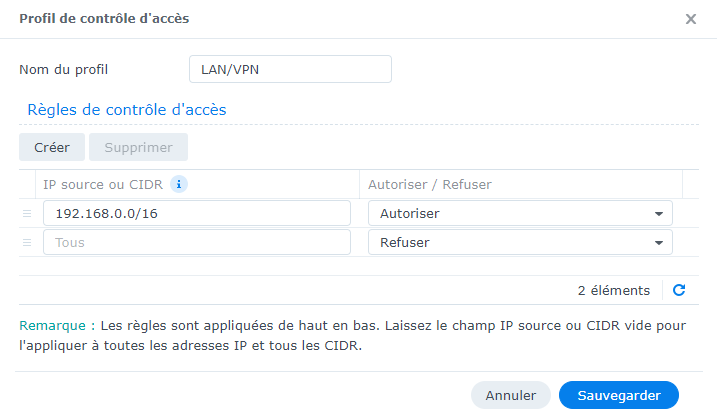This screenshot has width=717, height=418.
Task: Close the access control profile dialog
Action: coord(690,19)
